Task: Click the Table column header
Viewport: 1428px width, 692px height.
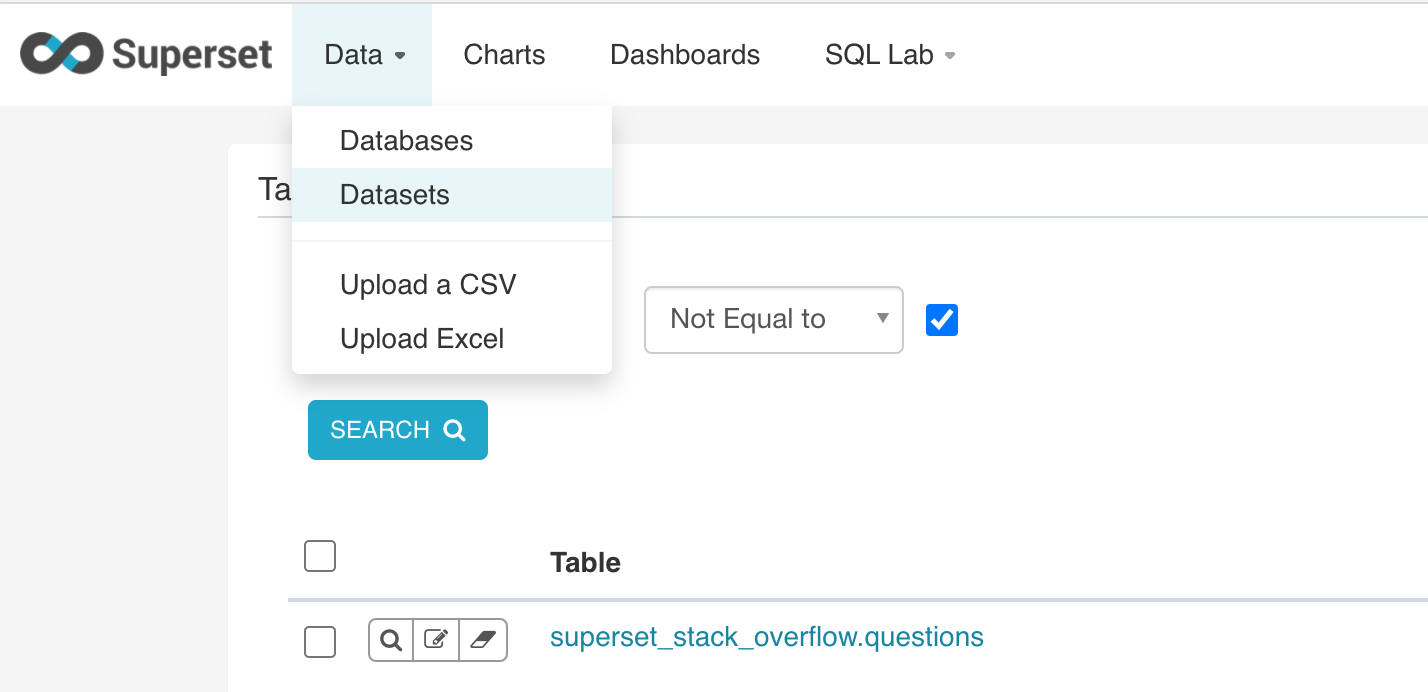Action: [585, 562]
